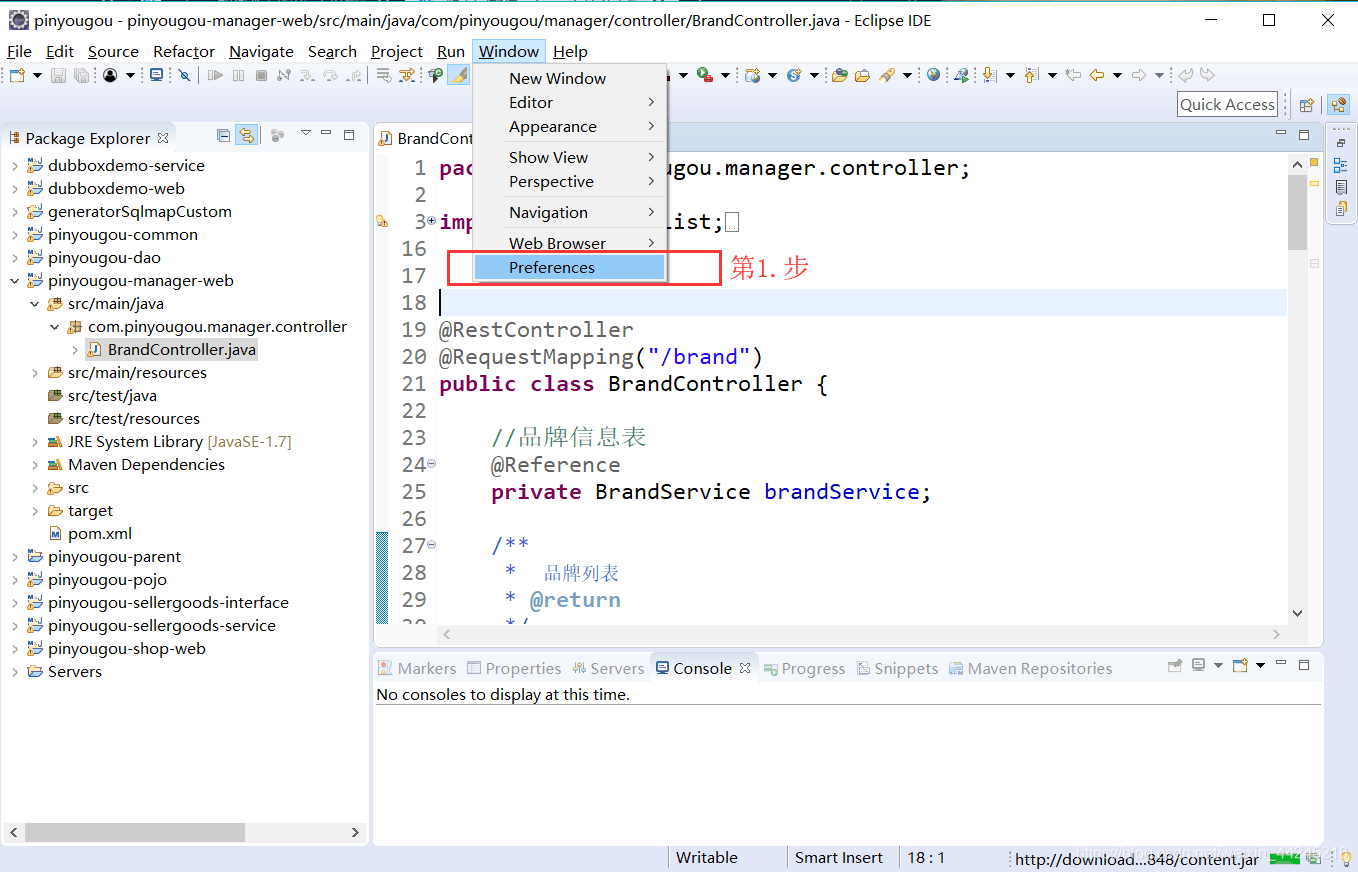The width and height of the screenshot is (1358, 872).
Task: Open the Show View submenu
Action: pos(569,157)
